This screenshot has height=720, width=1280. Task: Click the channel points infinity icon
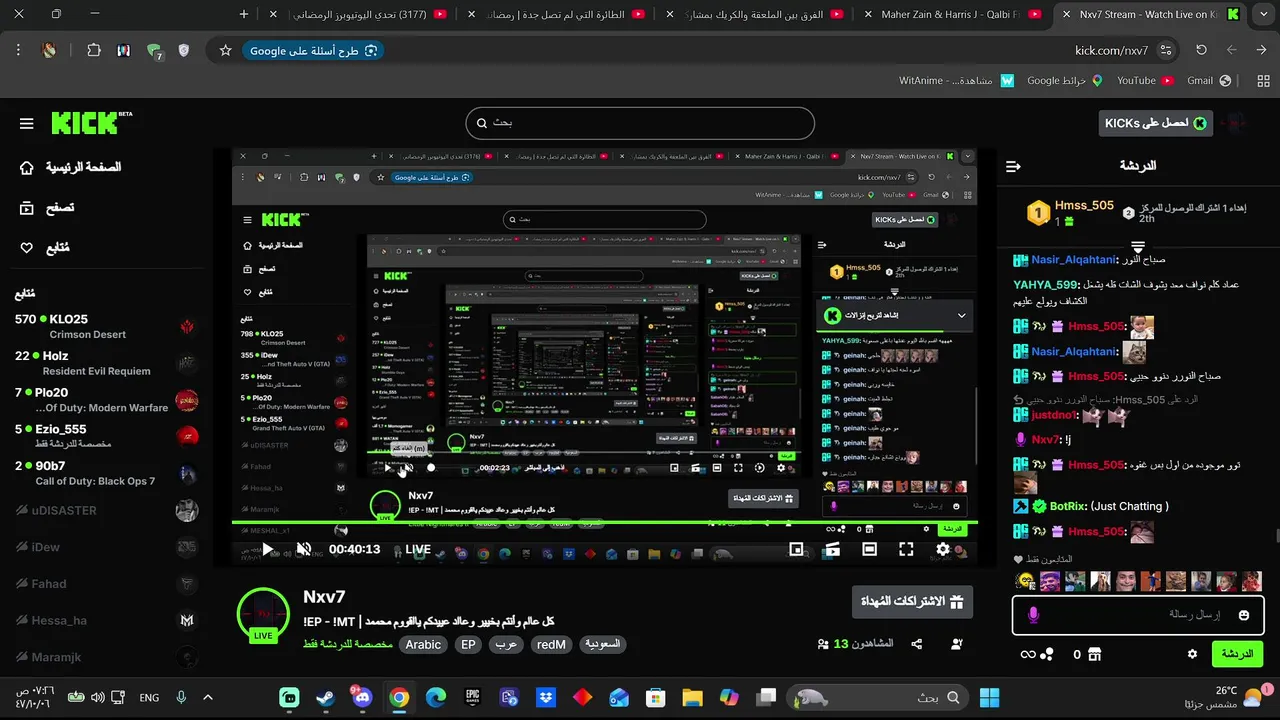point(1027,654)
